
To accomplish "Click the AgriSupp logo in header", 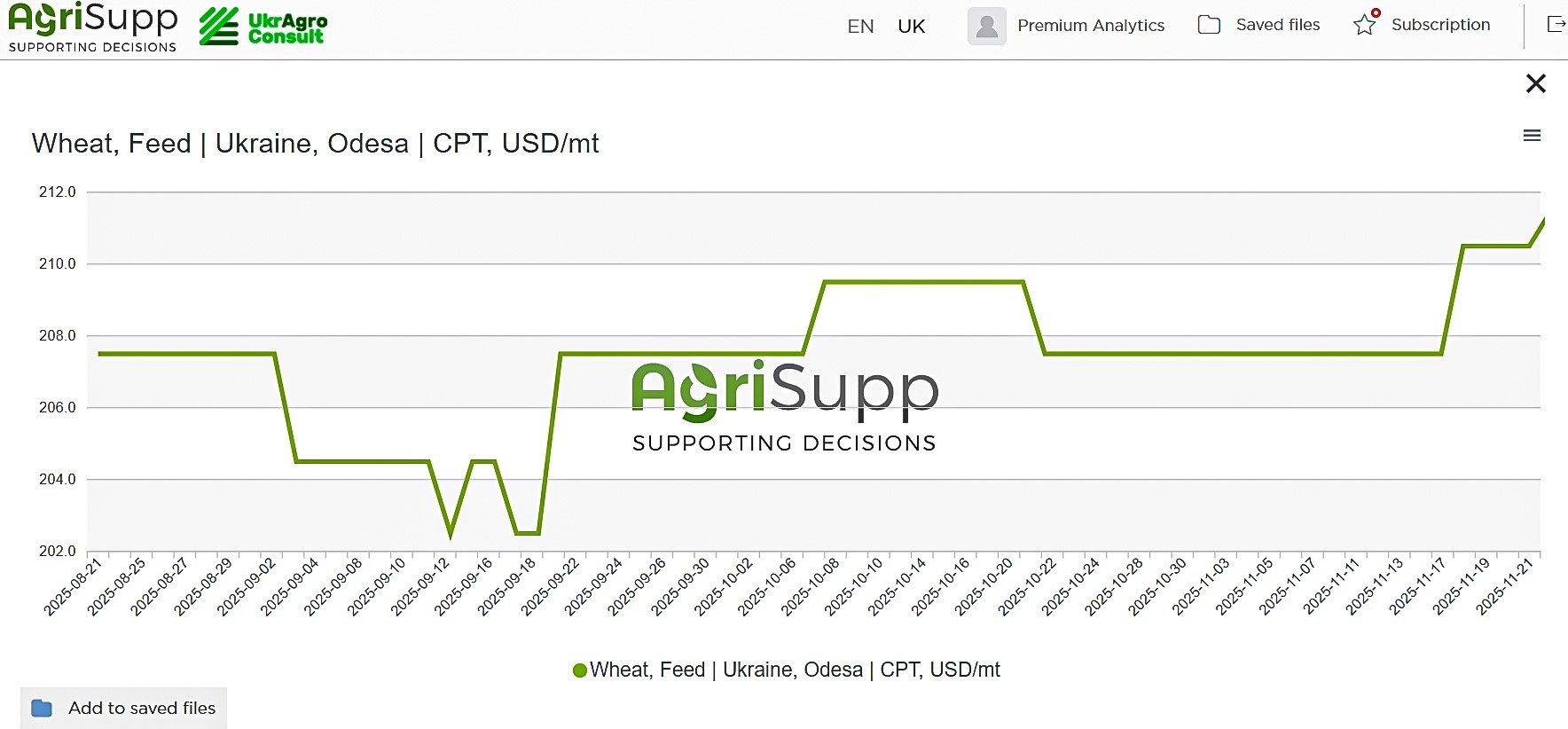I will click(92, 27).
